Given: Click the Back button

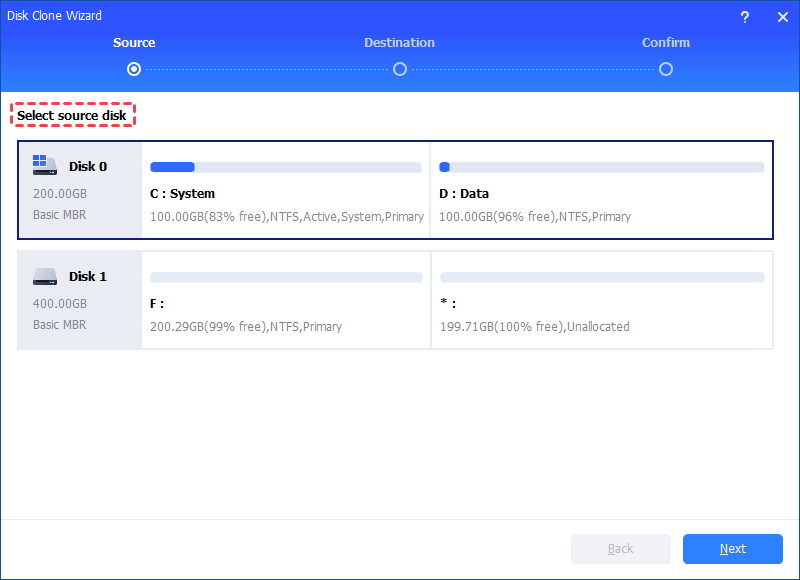Looking at the screenshot, I should point(620,548).
